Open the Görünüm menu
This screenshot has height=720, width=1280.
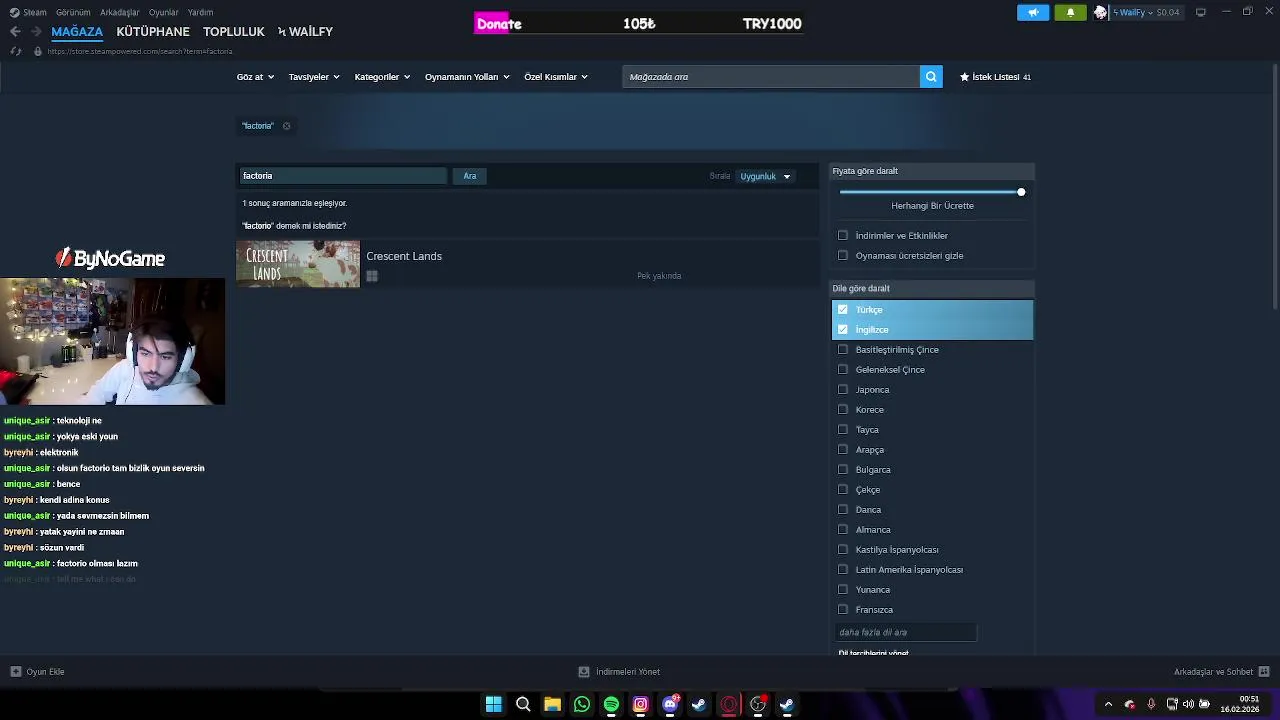tap(73, 12)
